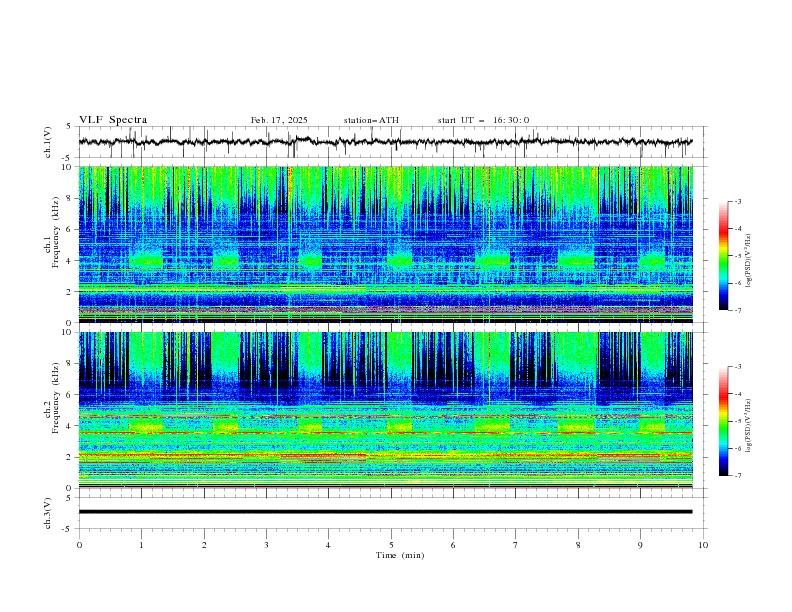
Task: Click the "5" tick on ch.3(V) axis
Action: [x=68, y=498]
